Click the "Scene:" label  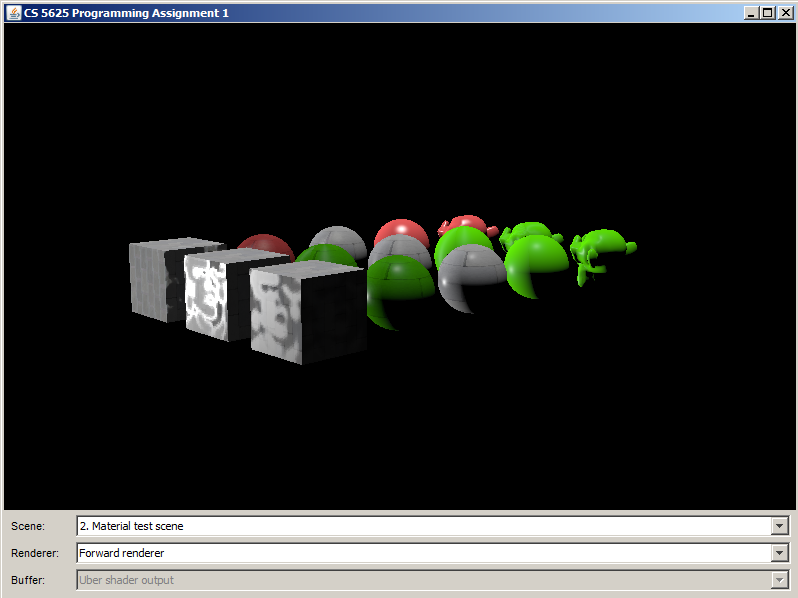pyautogui.click(x=27, y=526)
